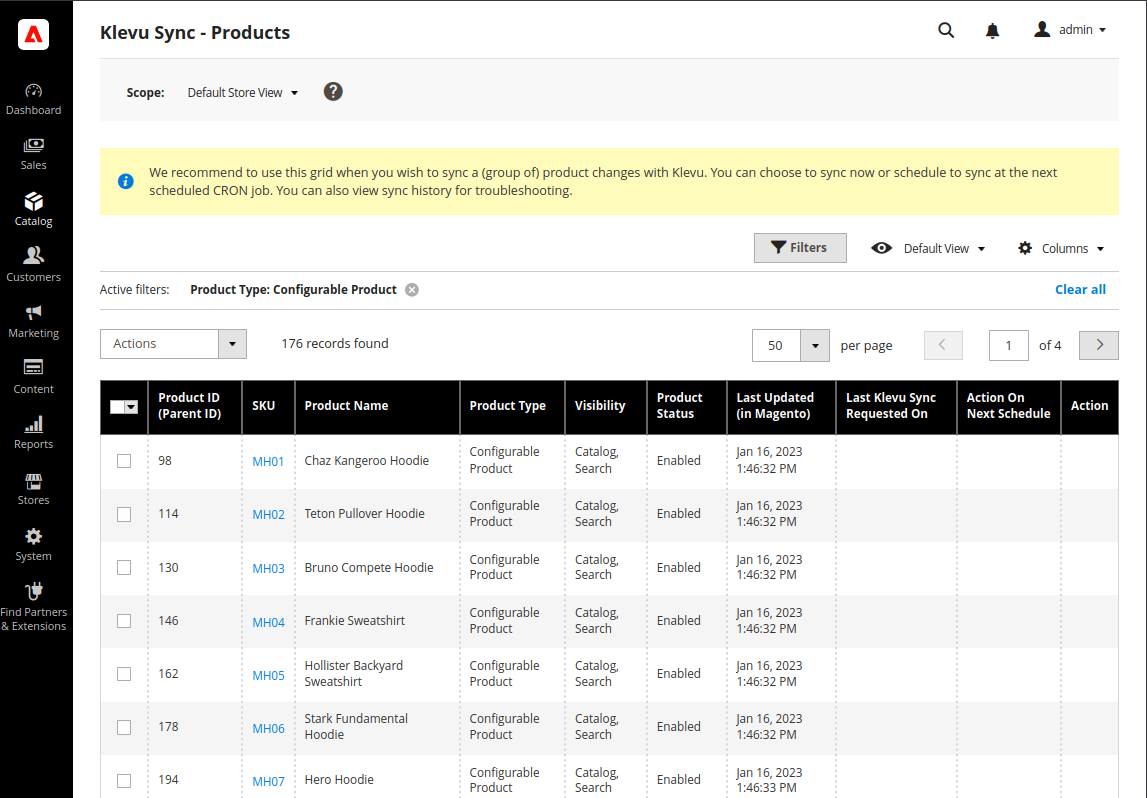1147x798 pixels.
Task: Open the MH01 SKU link
Action: (x=268, y=462)
